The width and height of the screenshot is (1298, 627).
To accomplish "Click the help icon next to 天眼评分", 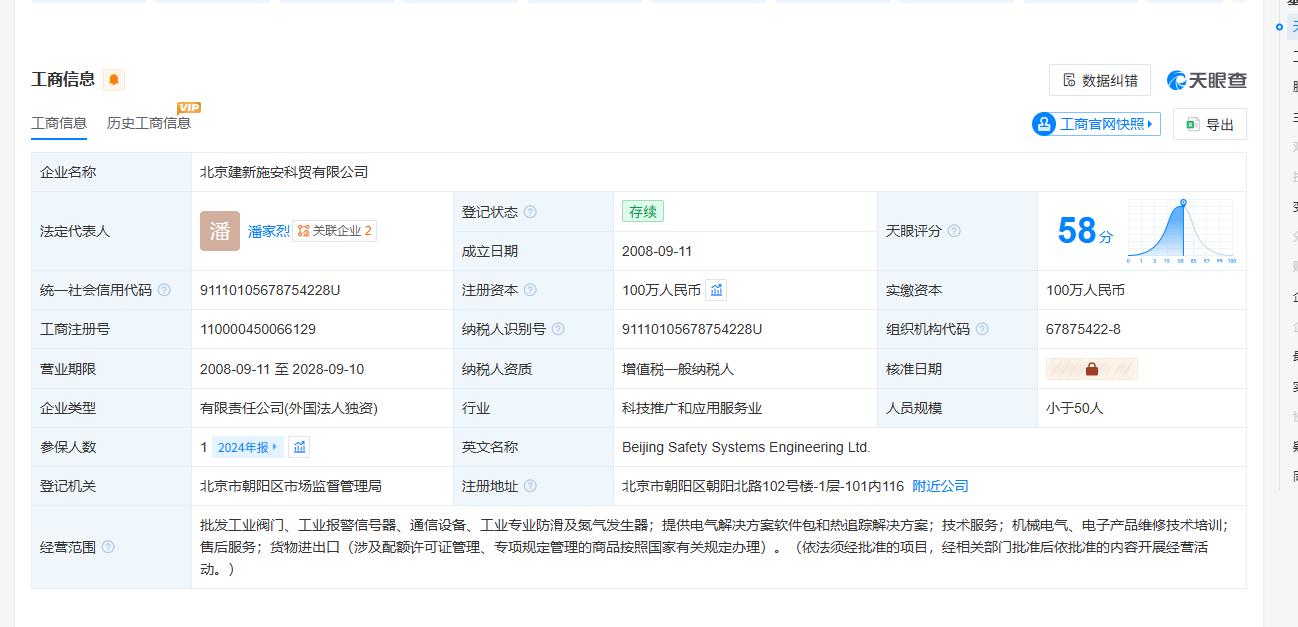I will [x=954, y=231].
